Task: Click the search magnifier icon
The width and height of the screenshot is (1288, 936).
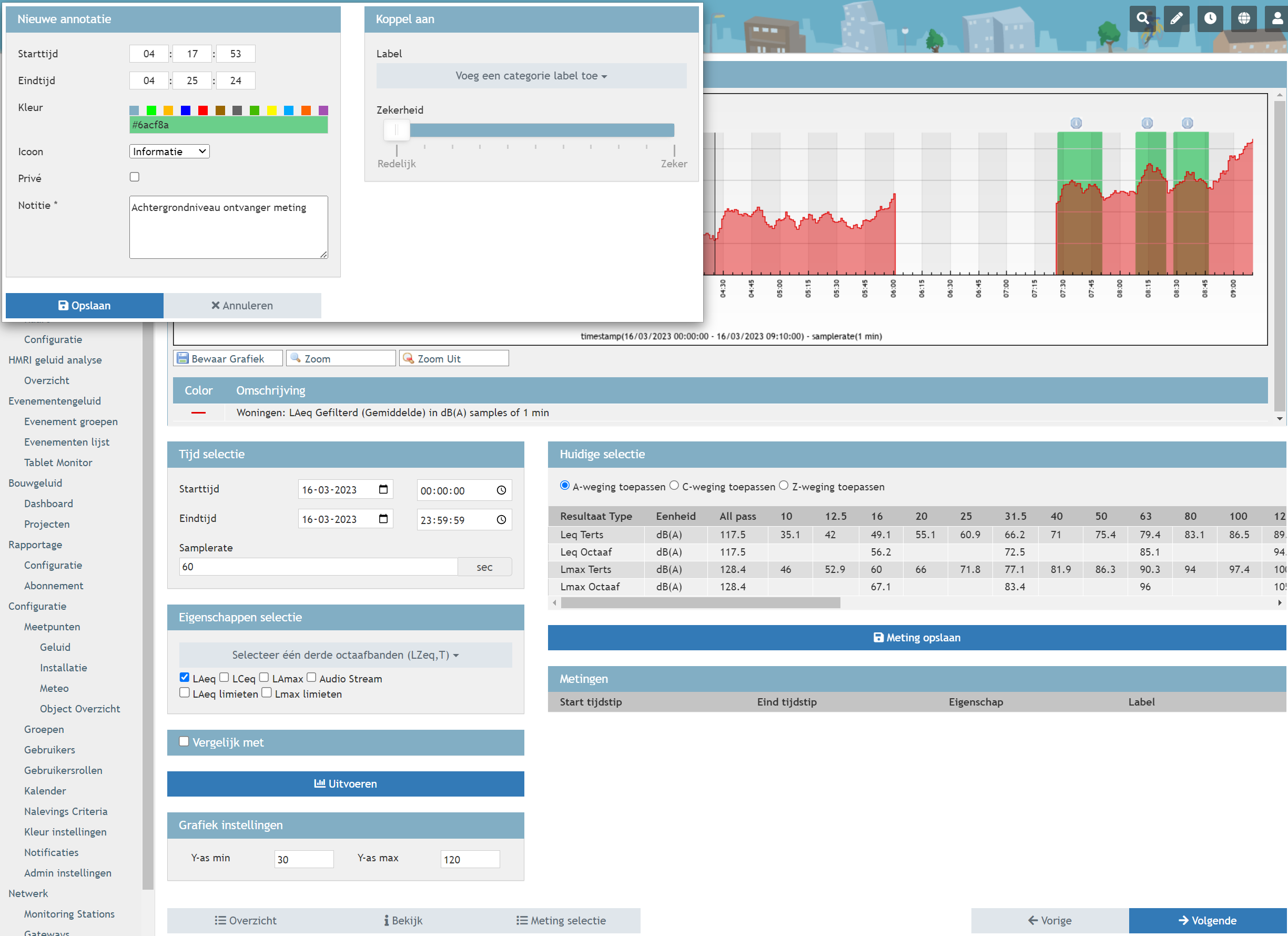Action: pyautogui.click(x=1143, y=19)
